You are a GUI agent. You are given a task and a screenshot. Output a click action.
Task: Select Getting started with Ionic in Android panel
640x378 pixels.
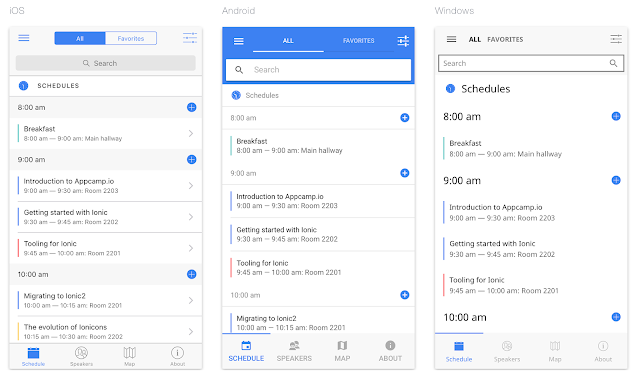tap(318, 234)
